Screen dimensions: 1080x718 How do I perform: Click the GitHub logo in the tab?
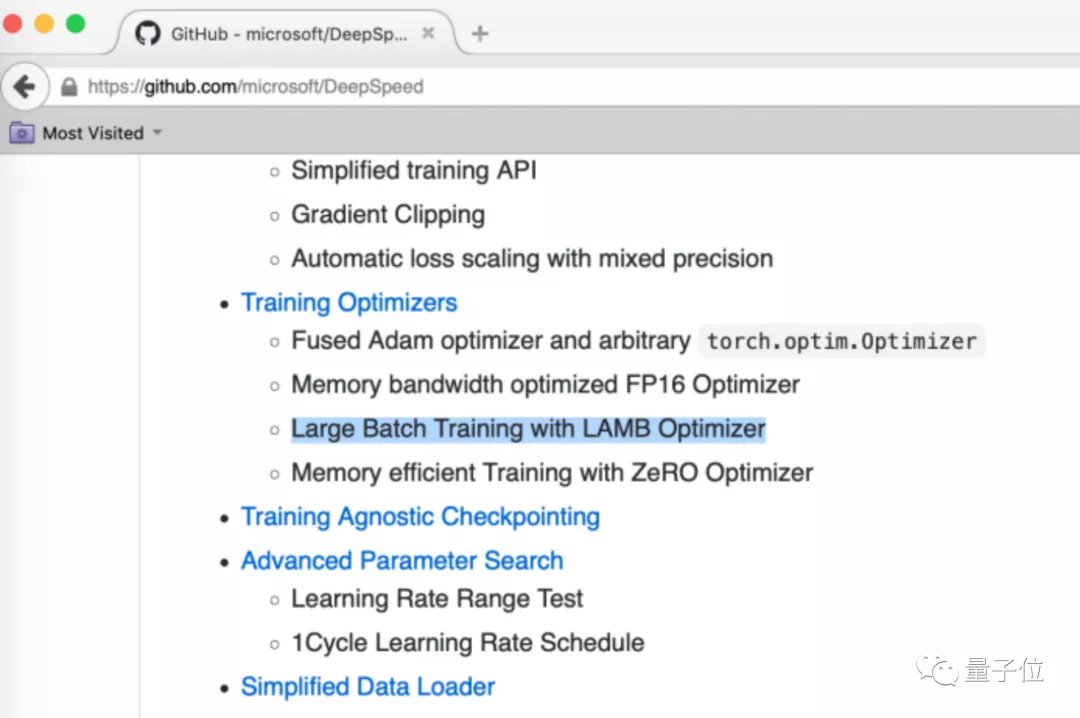tap(148, 33)
